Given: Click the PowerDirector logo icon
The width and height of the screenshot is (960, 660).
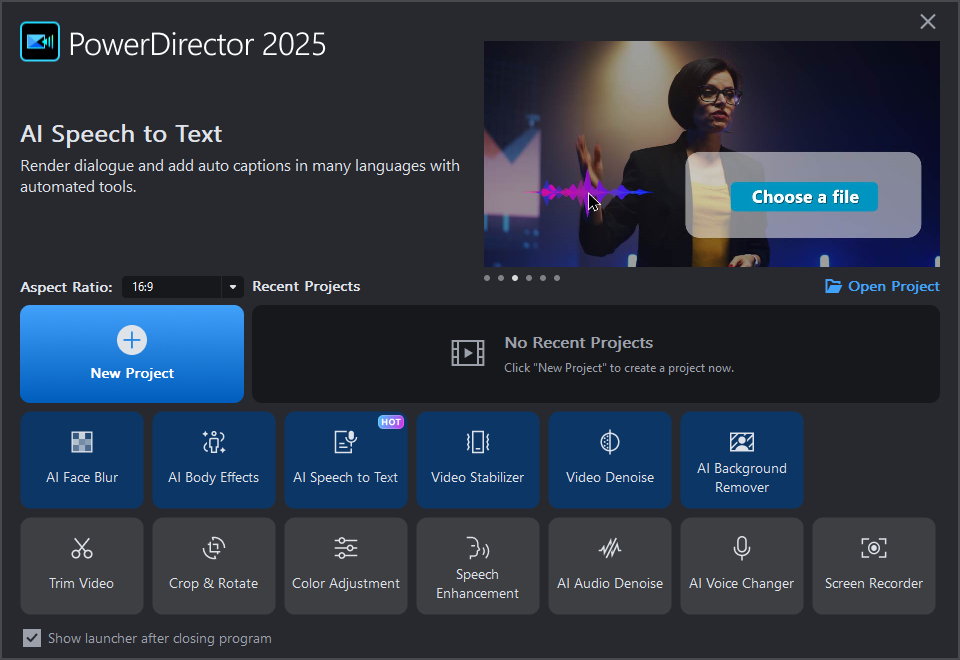Looking at the screenshot, I should 40,42.
